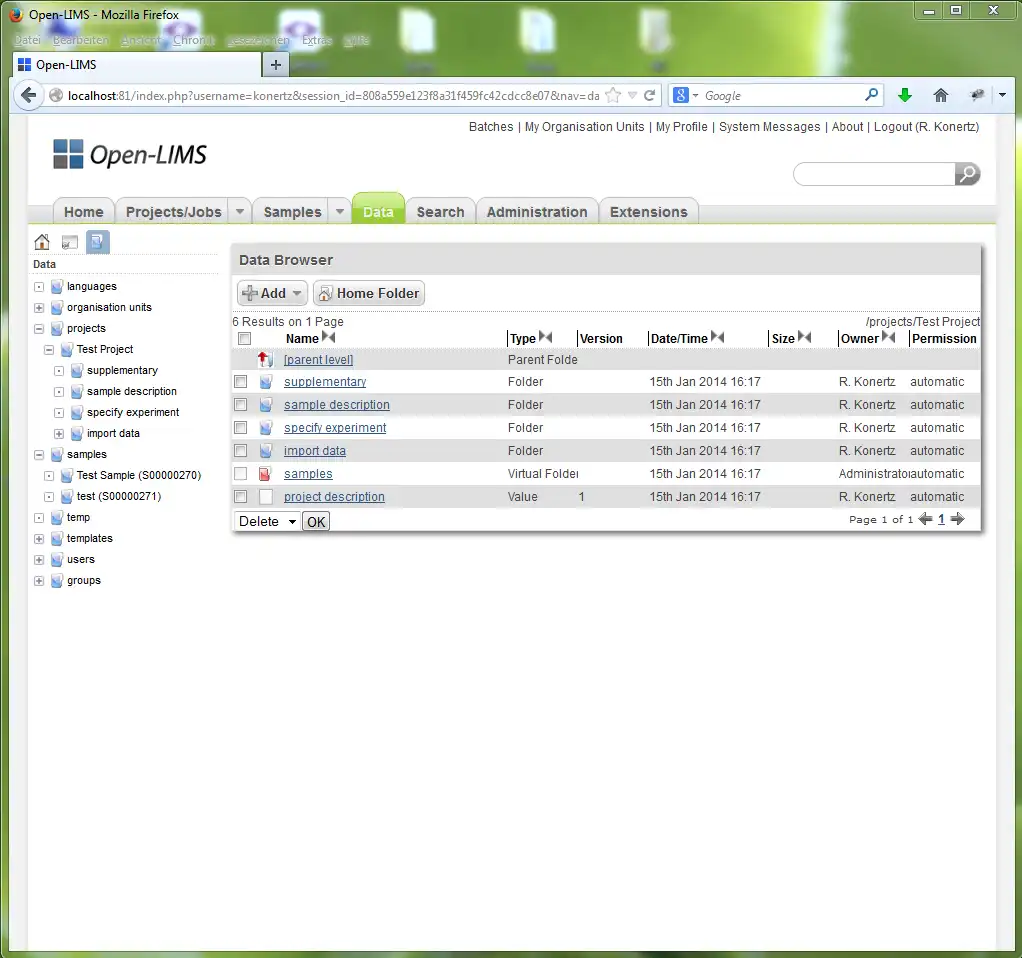The height and width of the screenshot is (958, 1022).
Task: Click the search magnifier button near logo
Action: [x=967, y=174]
